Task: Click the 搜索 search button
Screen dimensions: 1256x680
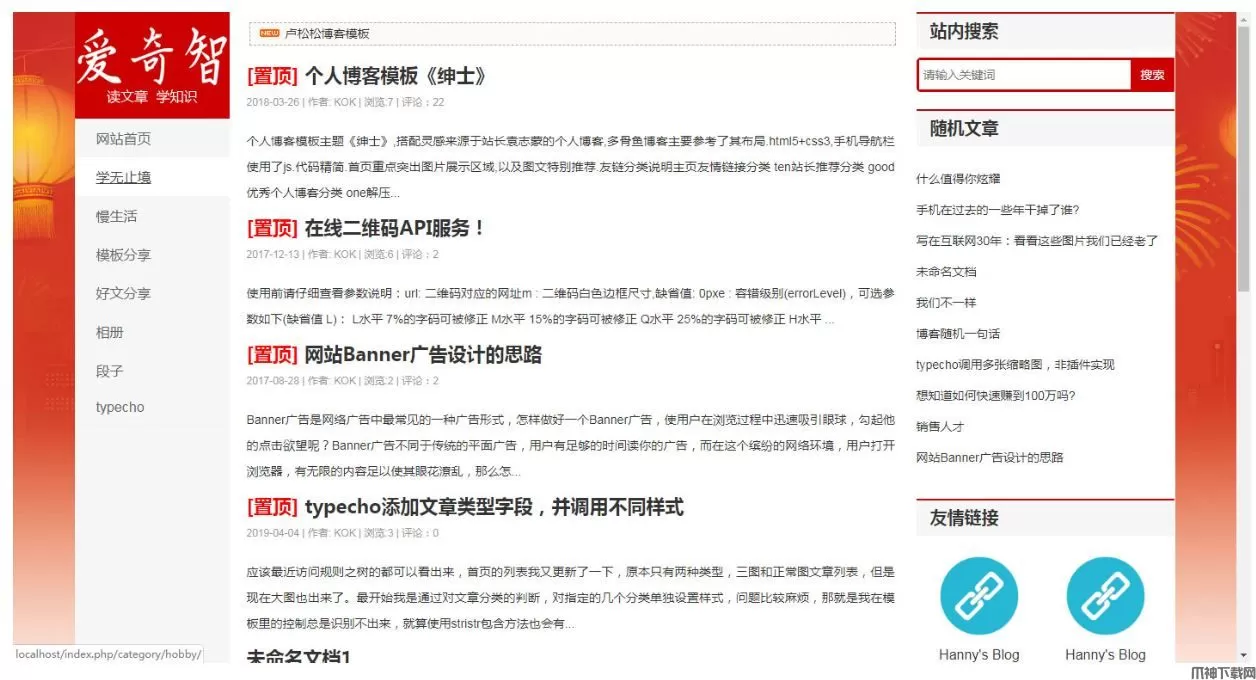Action: [x=1152, y=75]
